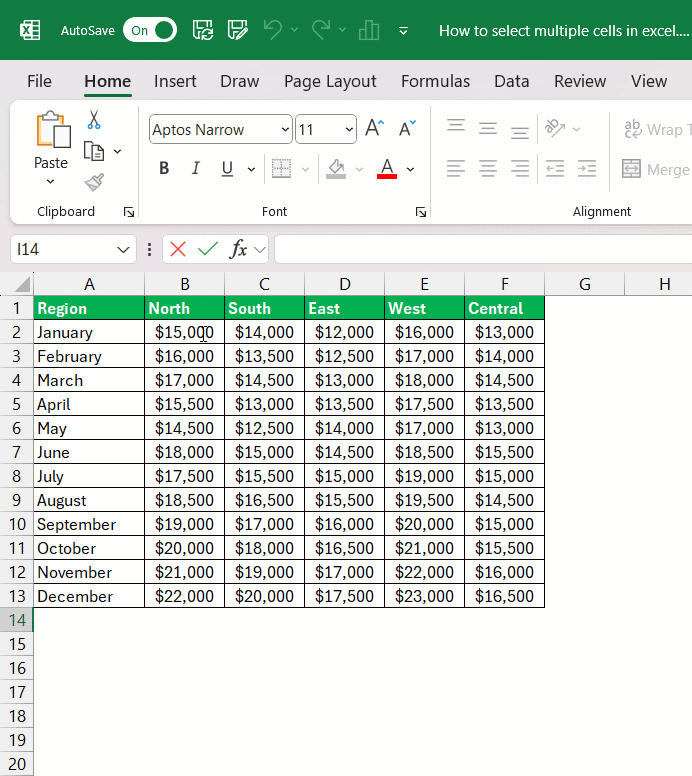Open the Name Box dropdown arrow
The height and width of the screenshot is (776, 692).
(x=123, y=250)
